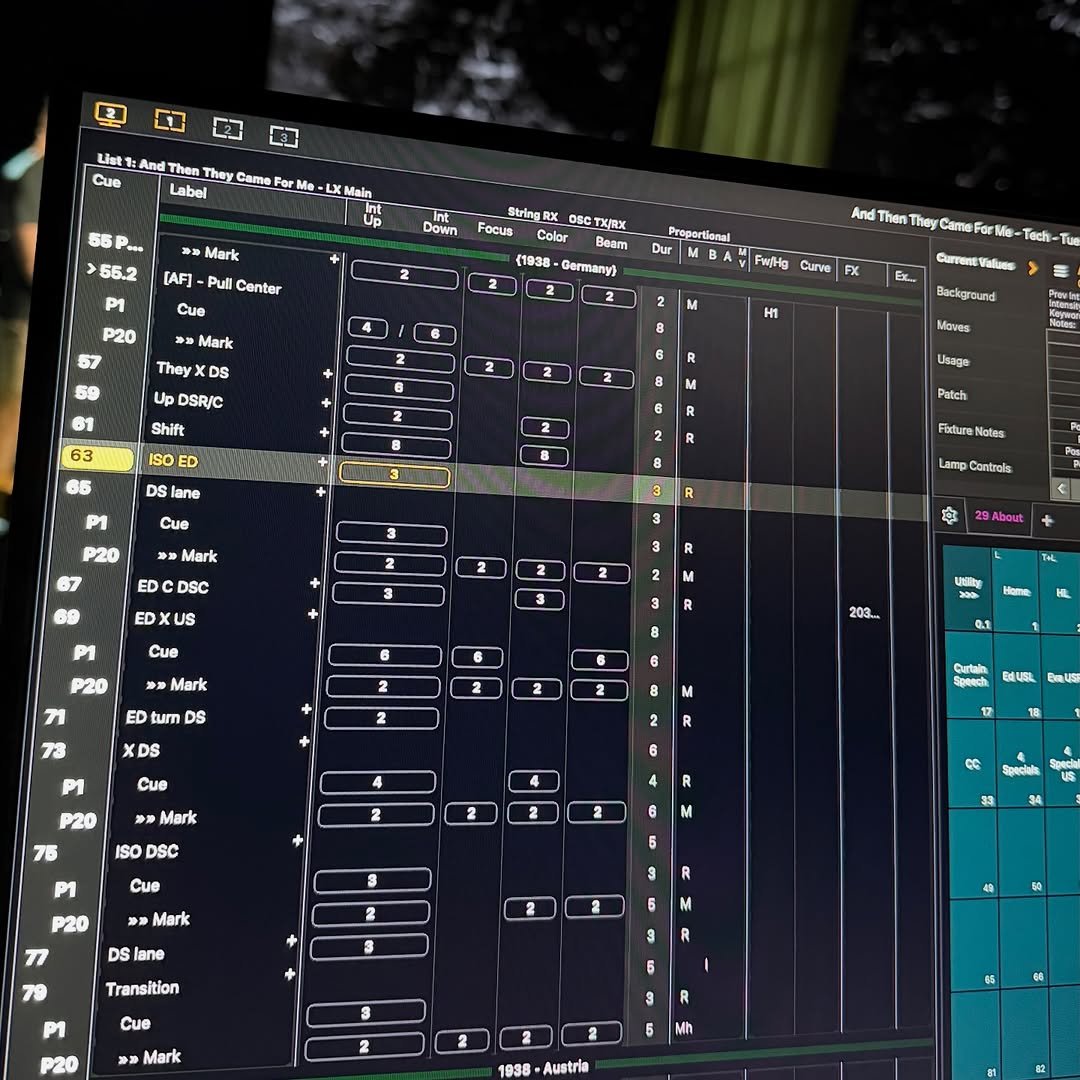Click the orange chevron beside Current Values

(x=1032, y=267)
